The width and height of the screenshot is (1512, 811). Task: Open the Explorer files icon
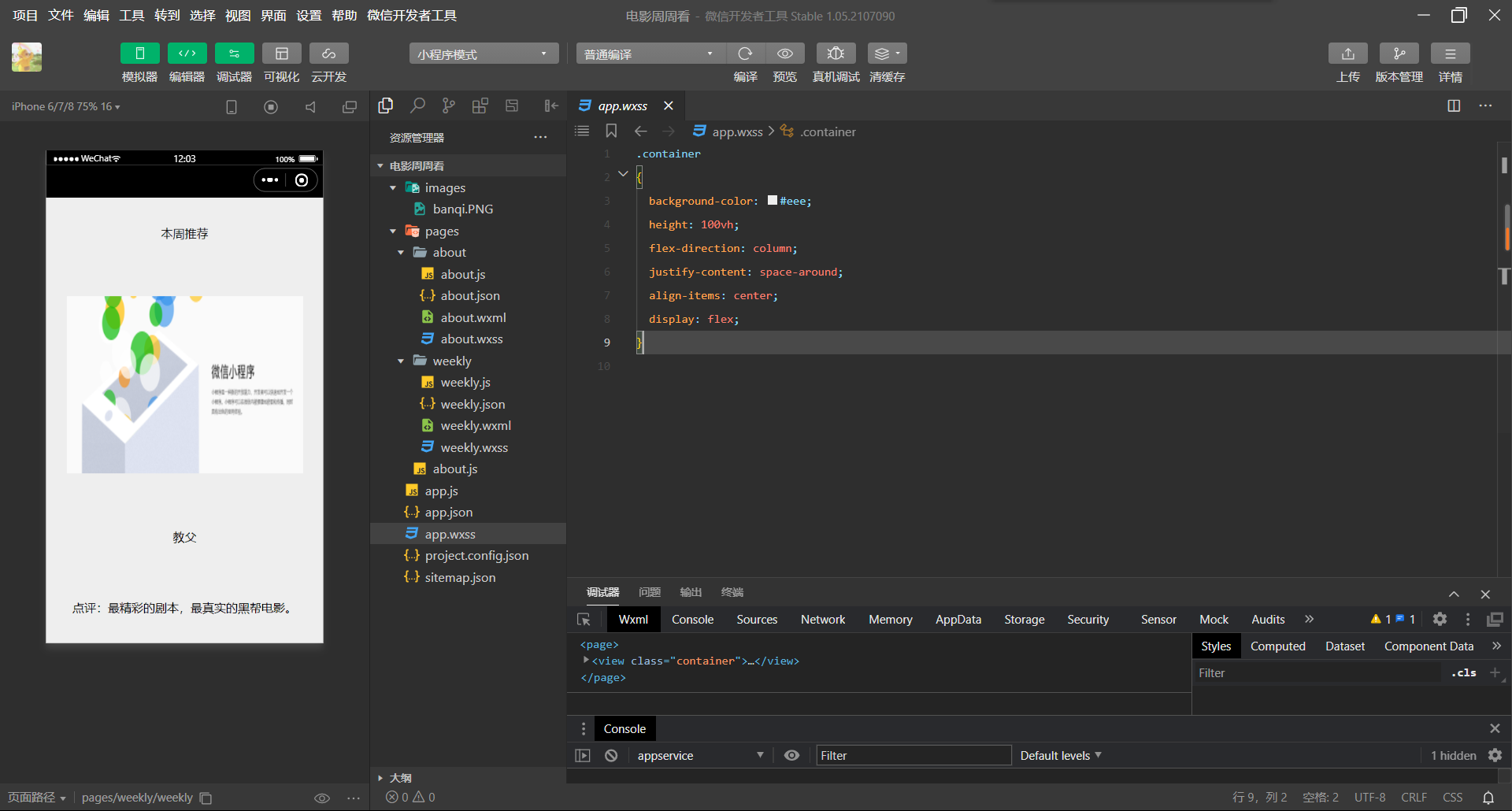click(x=386, y=106)
